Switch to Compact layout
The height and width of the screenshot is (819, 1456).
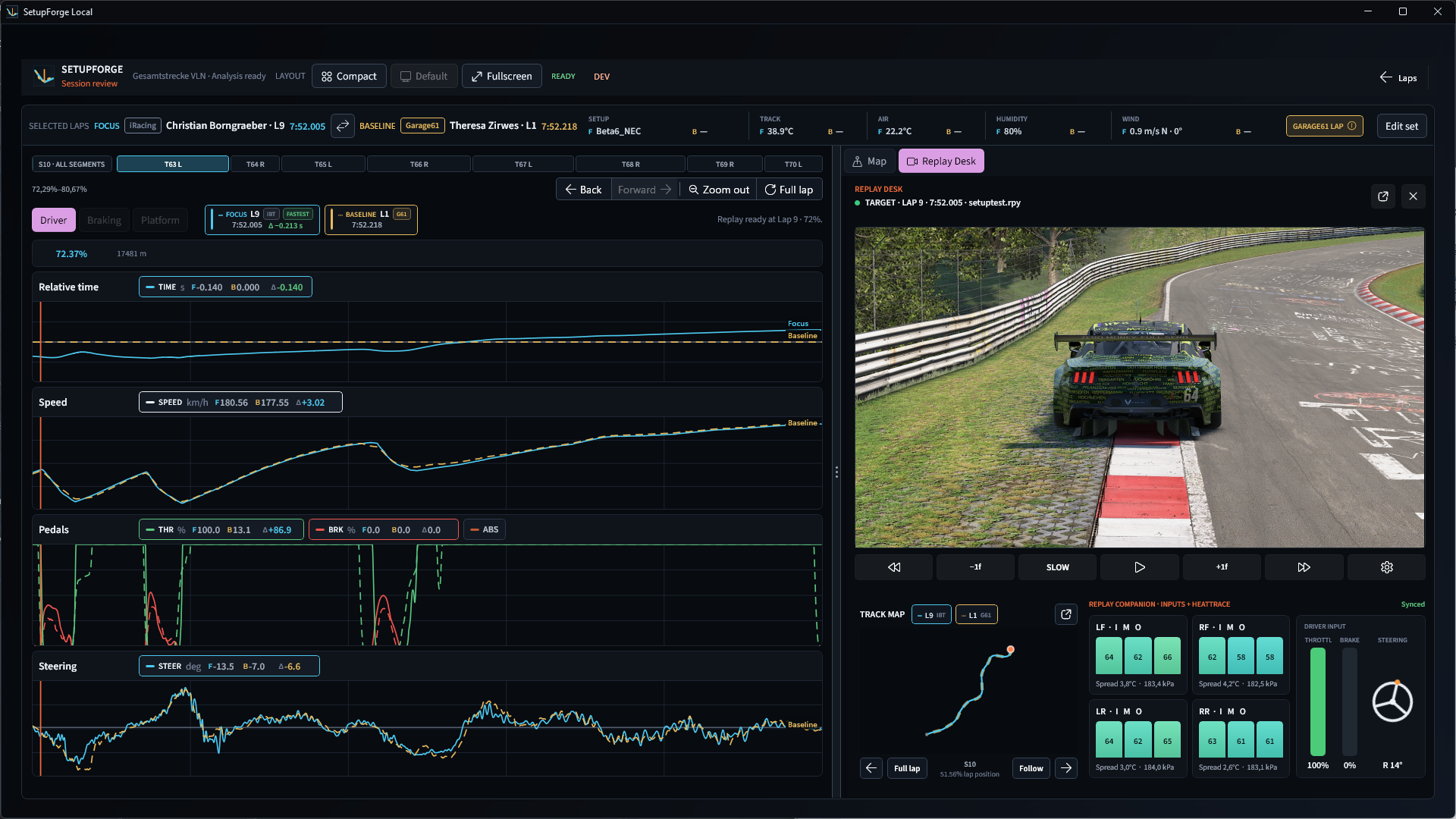point(349,76)
